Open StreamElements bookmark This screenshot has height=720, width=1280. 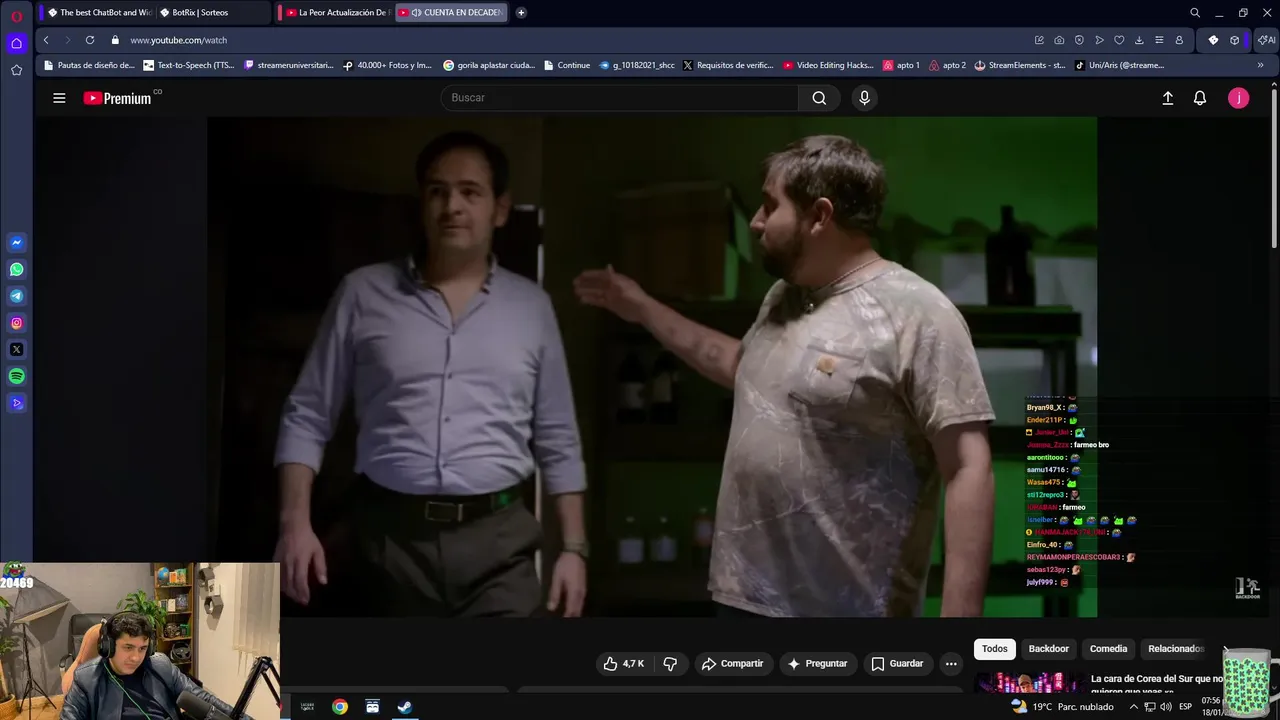(1020, 65)
